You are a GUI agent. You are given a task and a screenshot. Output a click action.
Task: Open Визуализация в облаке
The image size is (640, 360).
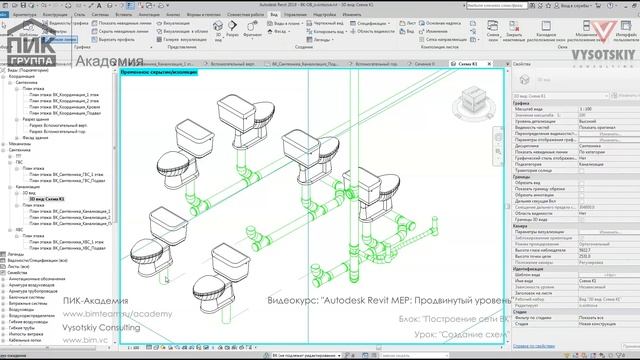click(x=182, y=31)
